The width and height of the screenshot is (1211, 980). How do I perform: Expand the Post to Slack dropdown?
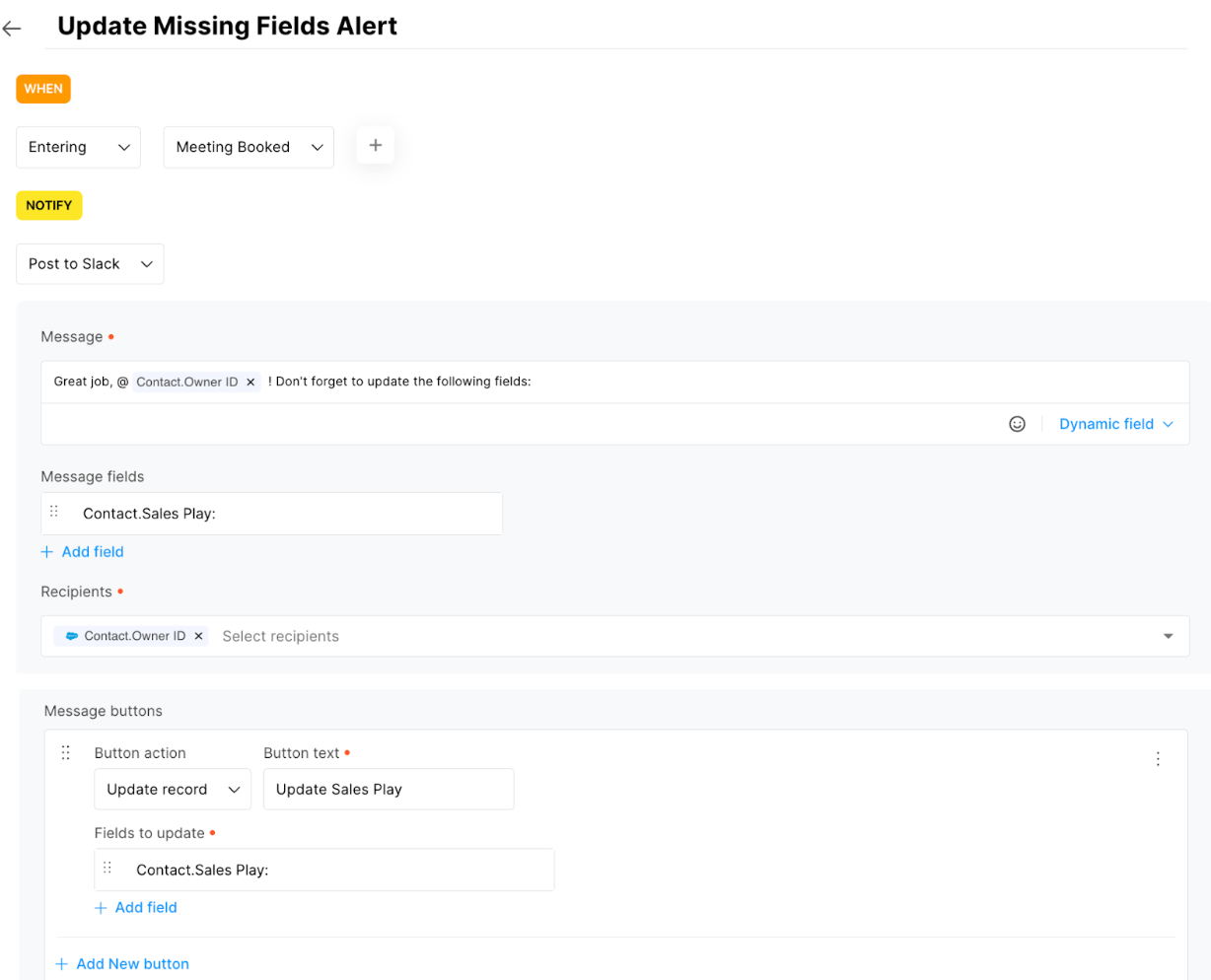click(90, 264)
